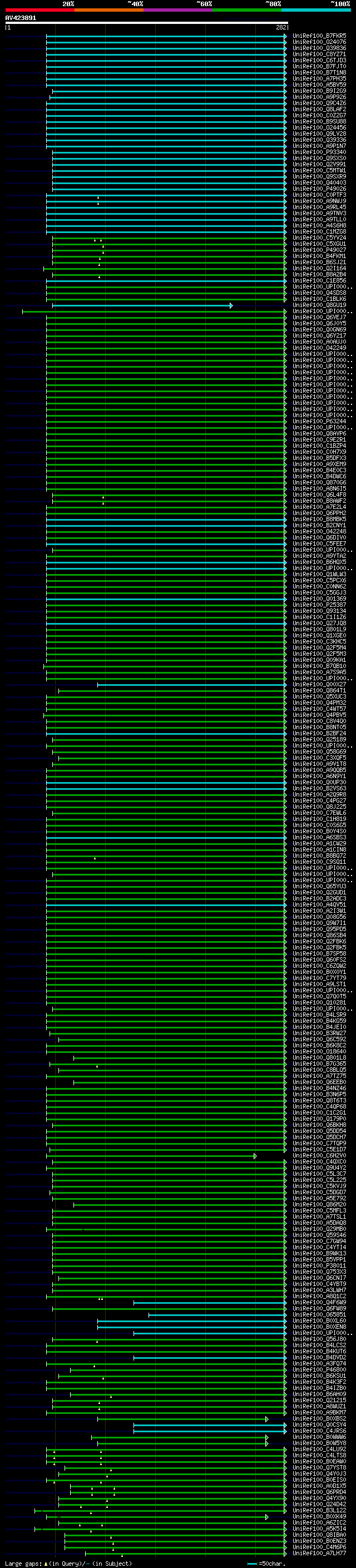This screenshot has width=356, height=1568.
Task: Select the UniRef100_C5FEE7 label
Action: pyautogui.click(x=319, y=543)
